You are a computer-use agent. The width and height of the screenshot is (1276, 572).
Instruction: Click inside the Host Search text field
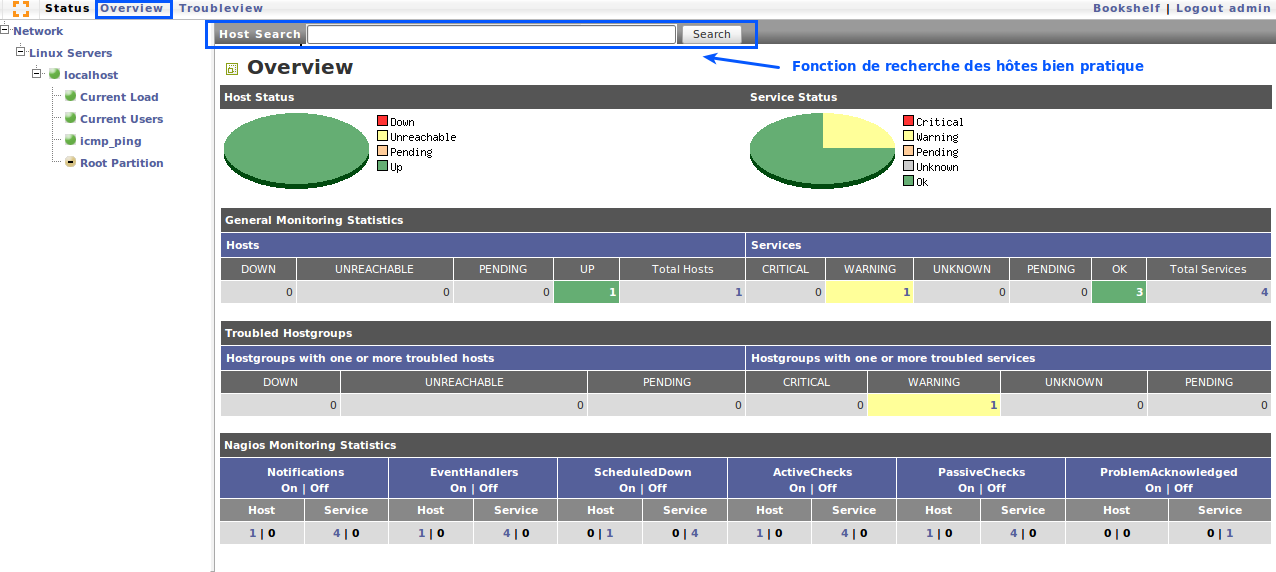491,34
